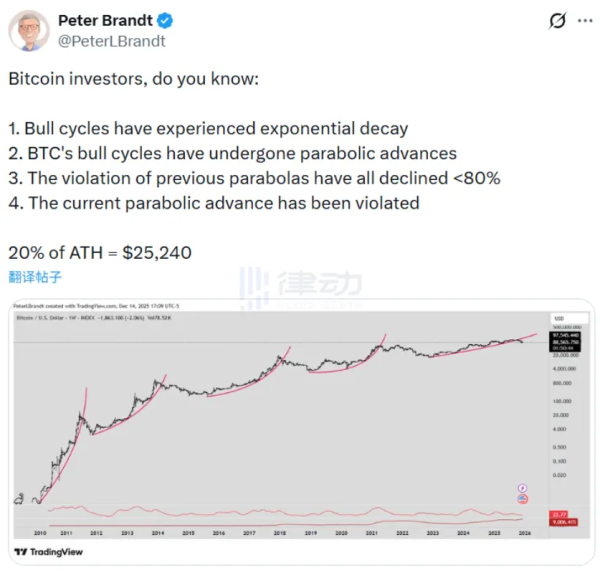This screenshot has height=575, width=600.
Task: Click the red flag icon under purple marker
Action: tap(522, 497)
